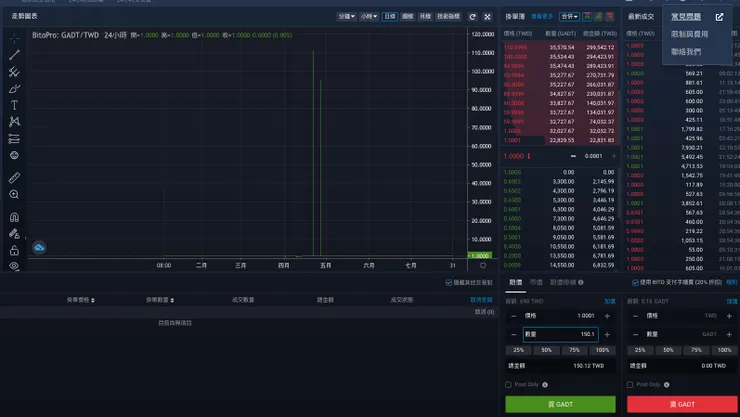Enable Post Only on sell side
Screen dimensions: 740x417
coord(630,385)
